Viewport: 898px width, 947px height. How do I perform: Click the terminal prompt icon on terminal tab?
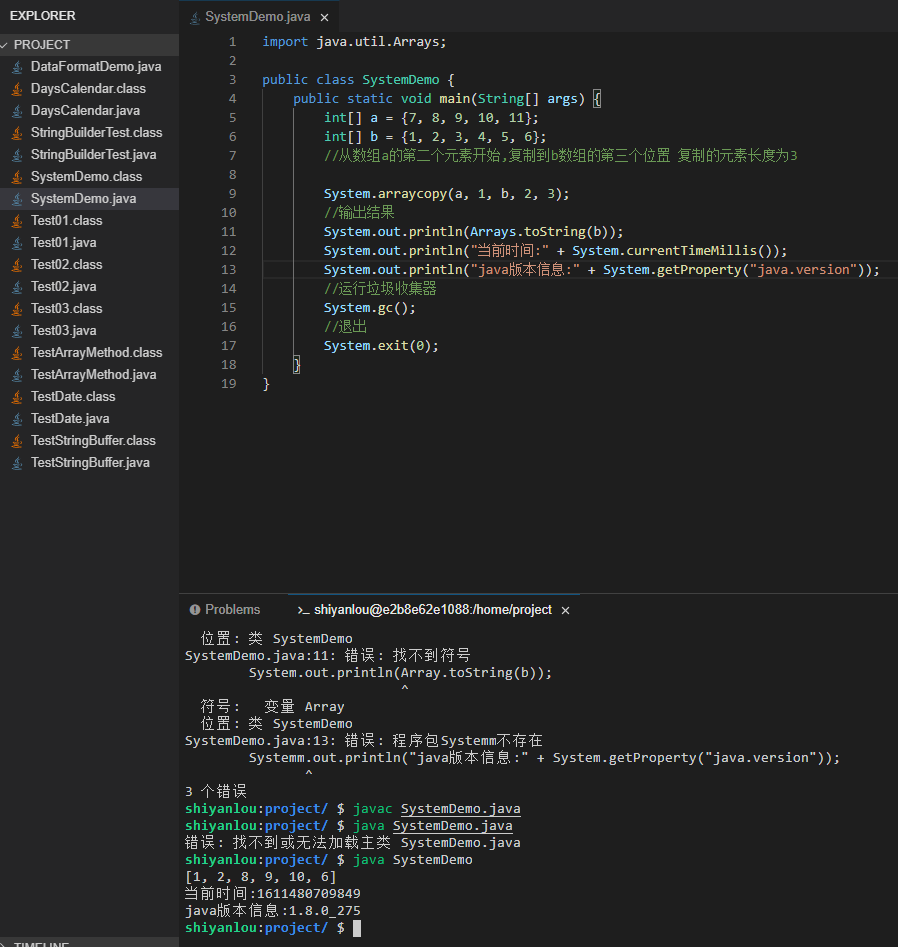point(303,611)
